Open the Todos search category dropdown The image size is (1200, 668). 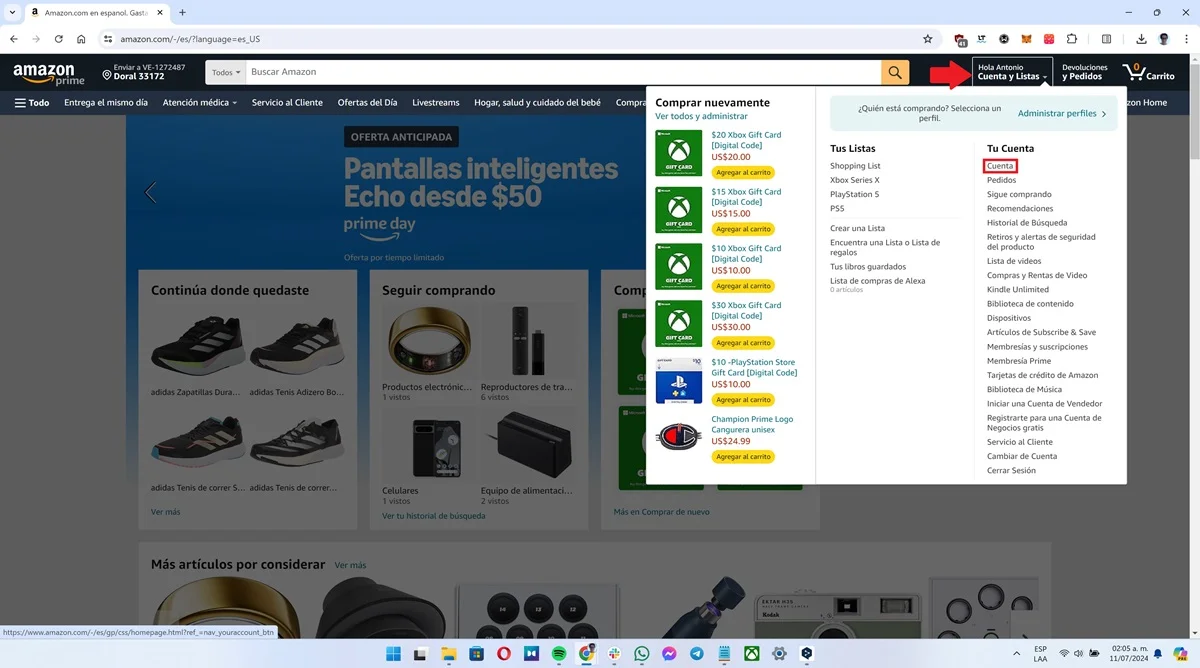click(225, 72)
